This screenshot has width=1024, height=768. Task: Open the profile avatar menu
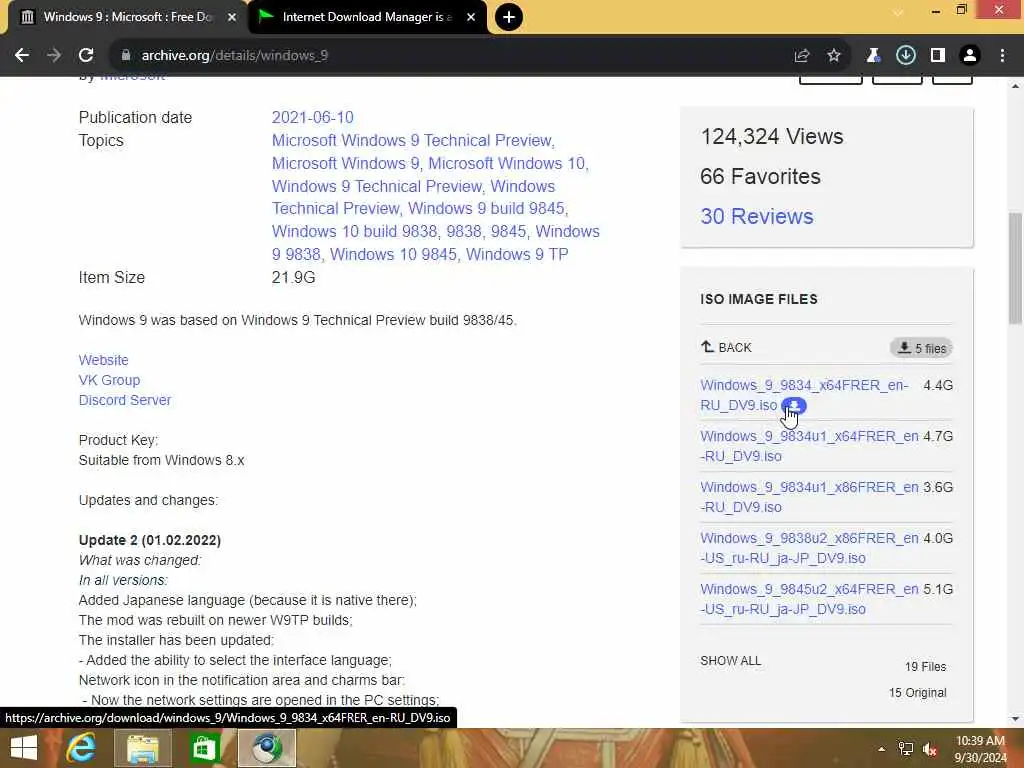(x=970, y=56)
